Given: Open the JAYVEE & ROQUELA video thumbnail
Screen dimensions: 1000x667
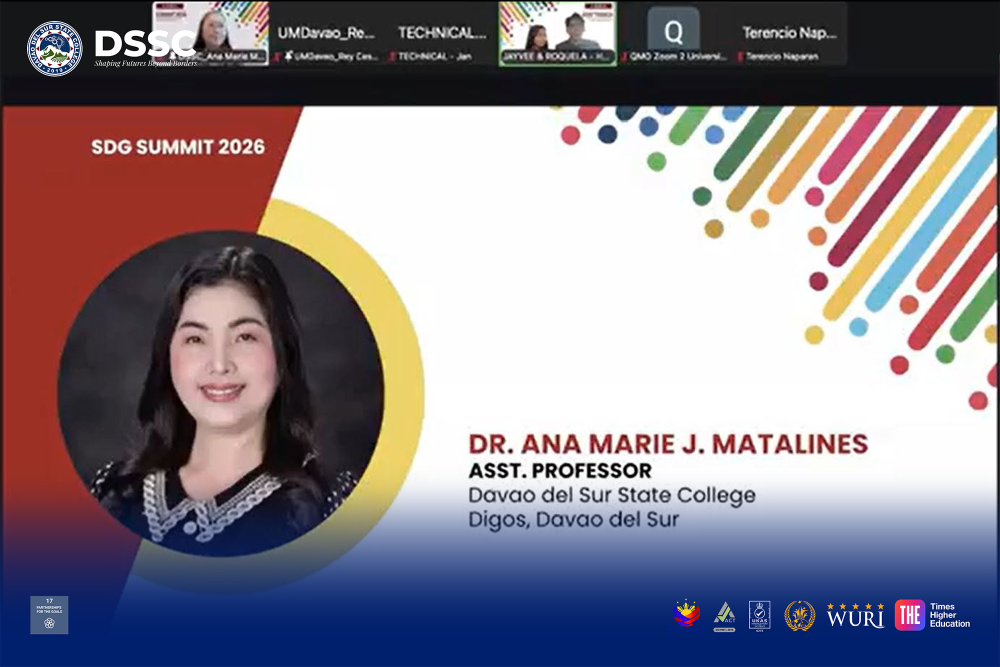Looking at the screenshot, I should 557,33.
